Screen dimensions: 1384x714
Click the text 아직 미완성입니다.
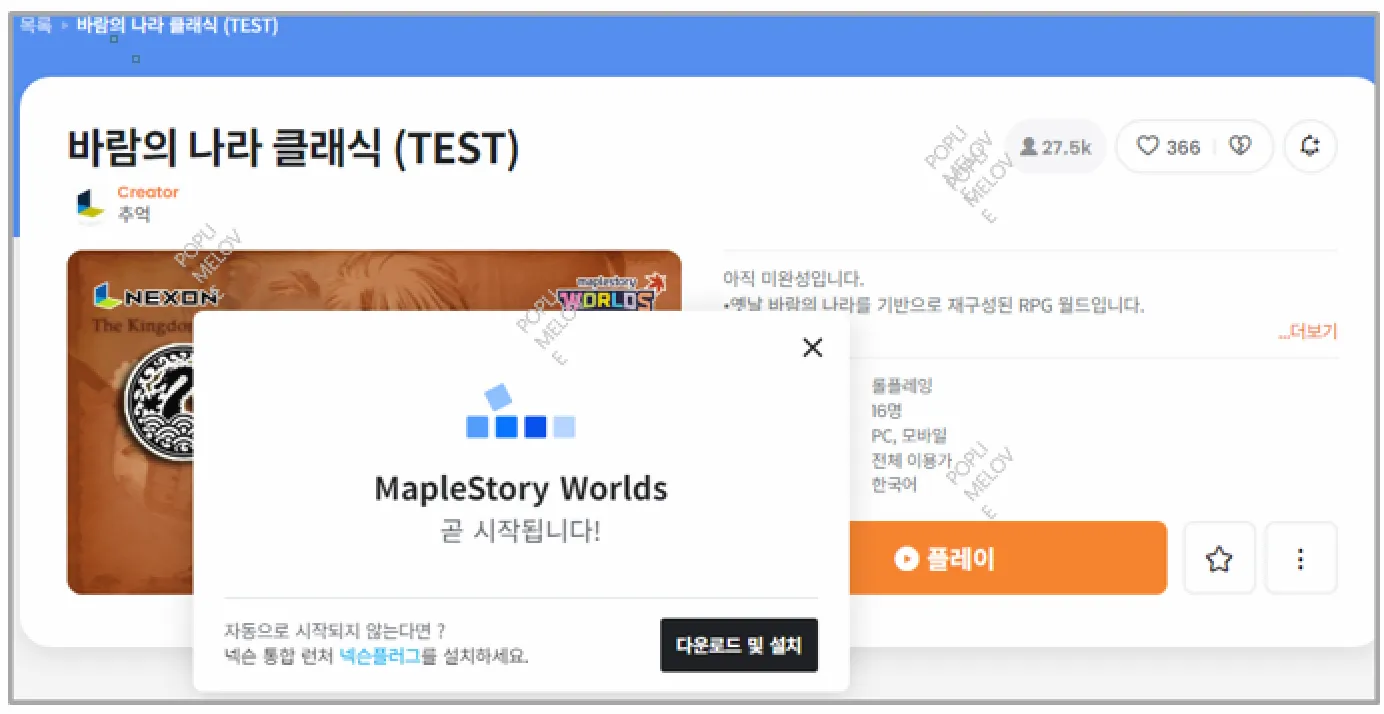coord(793,279)
